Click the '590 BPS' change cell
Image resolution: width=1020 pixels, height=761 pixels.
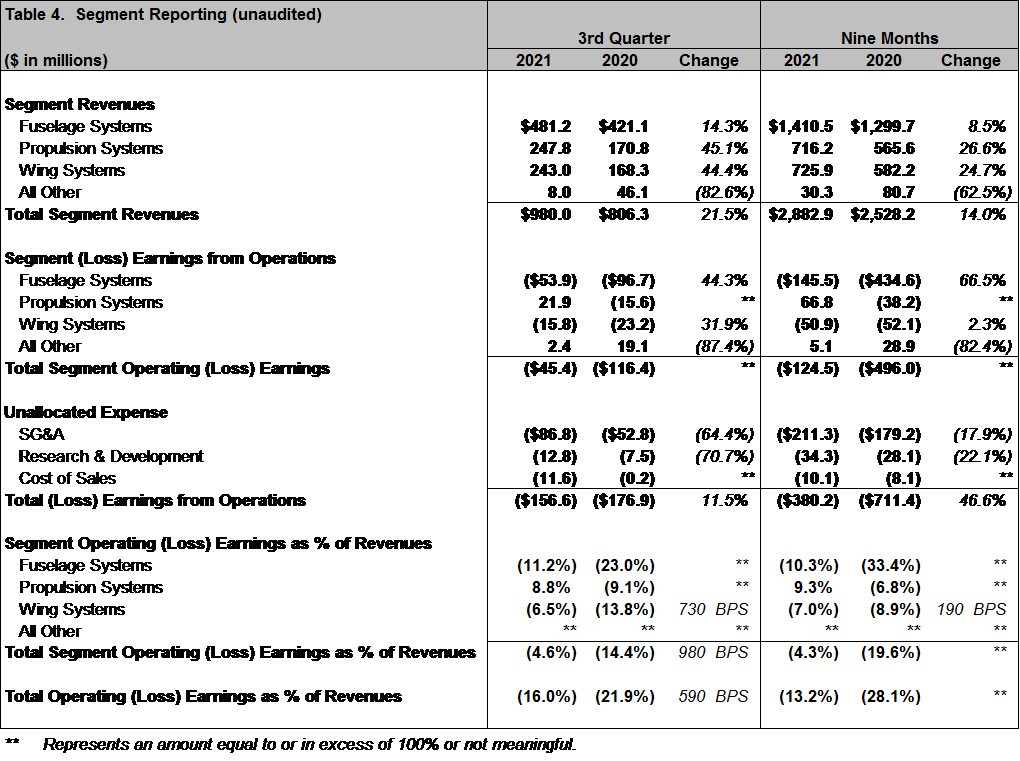(713, 696)
